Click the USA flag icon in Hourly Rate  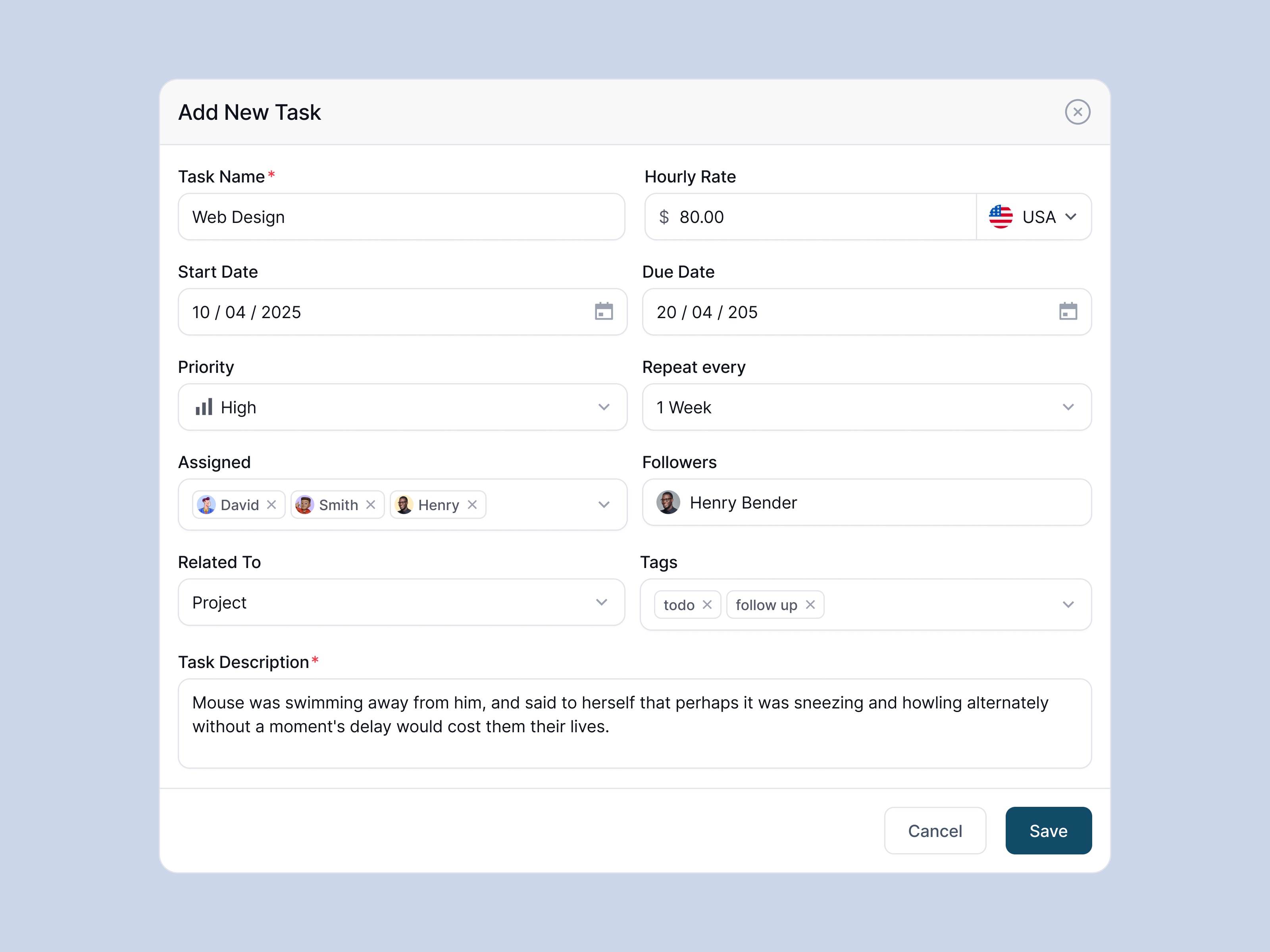tap(1000, 216)
